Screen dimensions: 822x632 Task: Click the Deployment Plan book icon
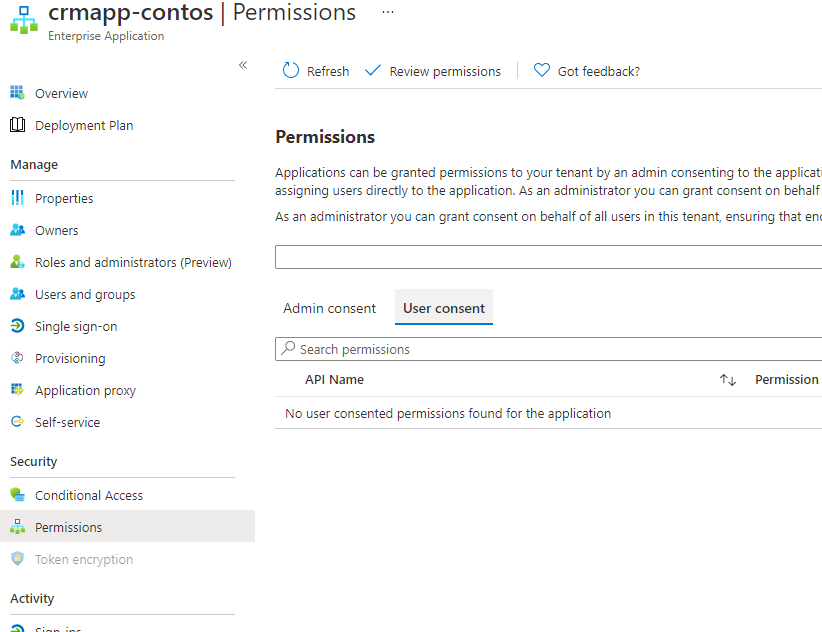pos(17,125)
